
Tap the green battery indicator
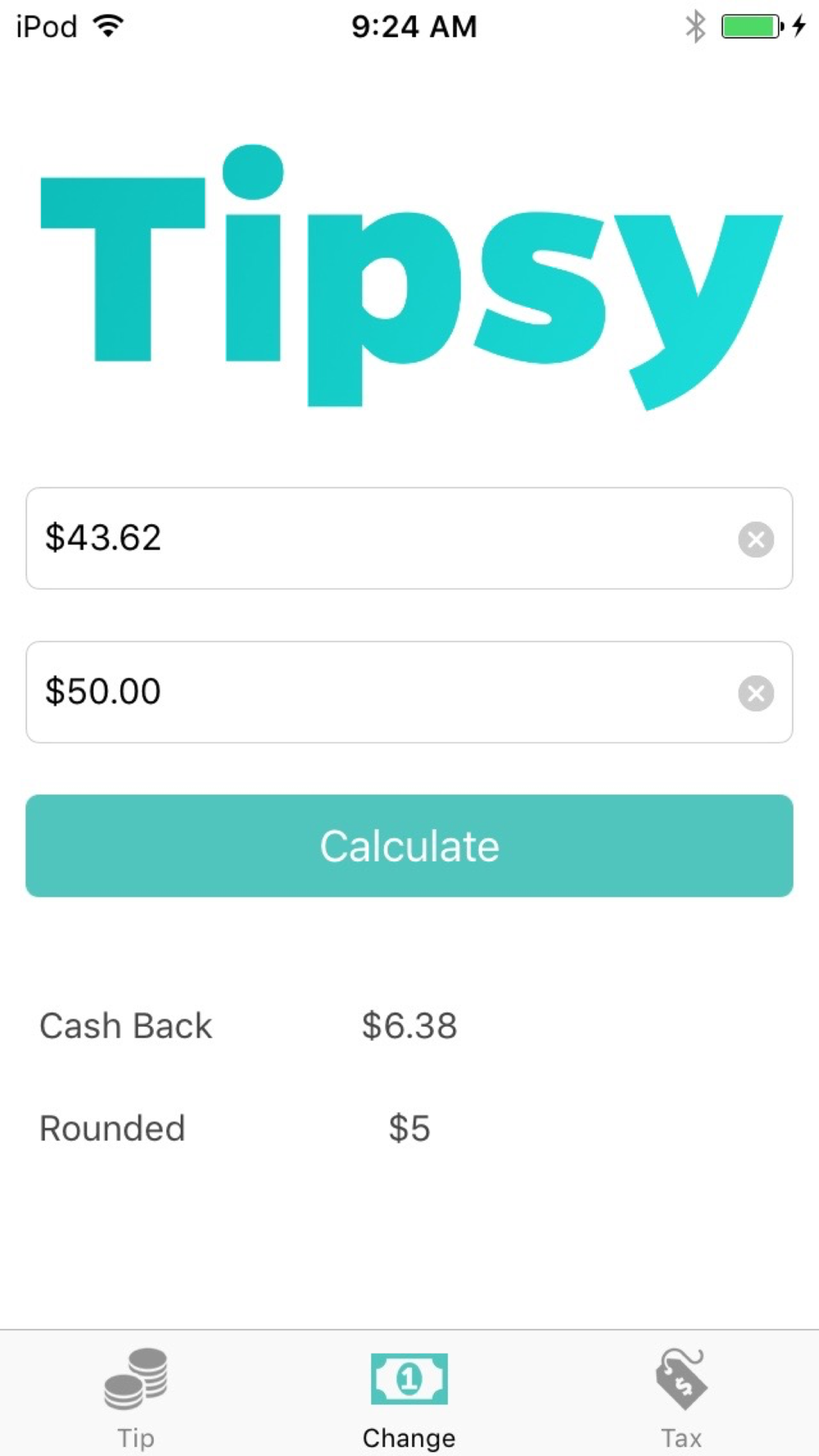pyautogui.click(x=752, y=26)
